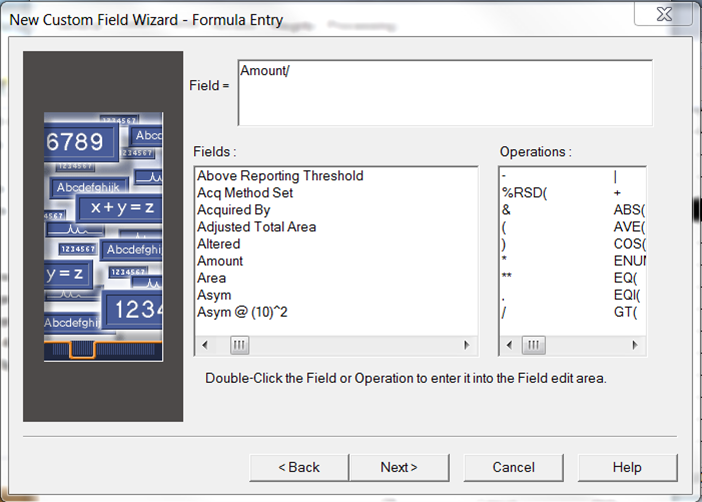702x502 pixels.
Task: Choose the EQ( function
Action: [625, 278]
